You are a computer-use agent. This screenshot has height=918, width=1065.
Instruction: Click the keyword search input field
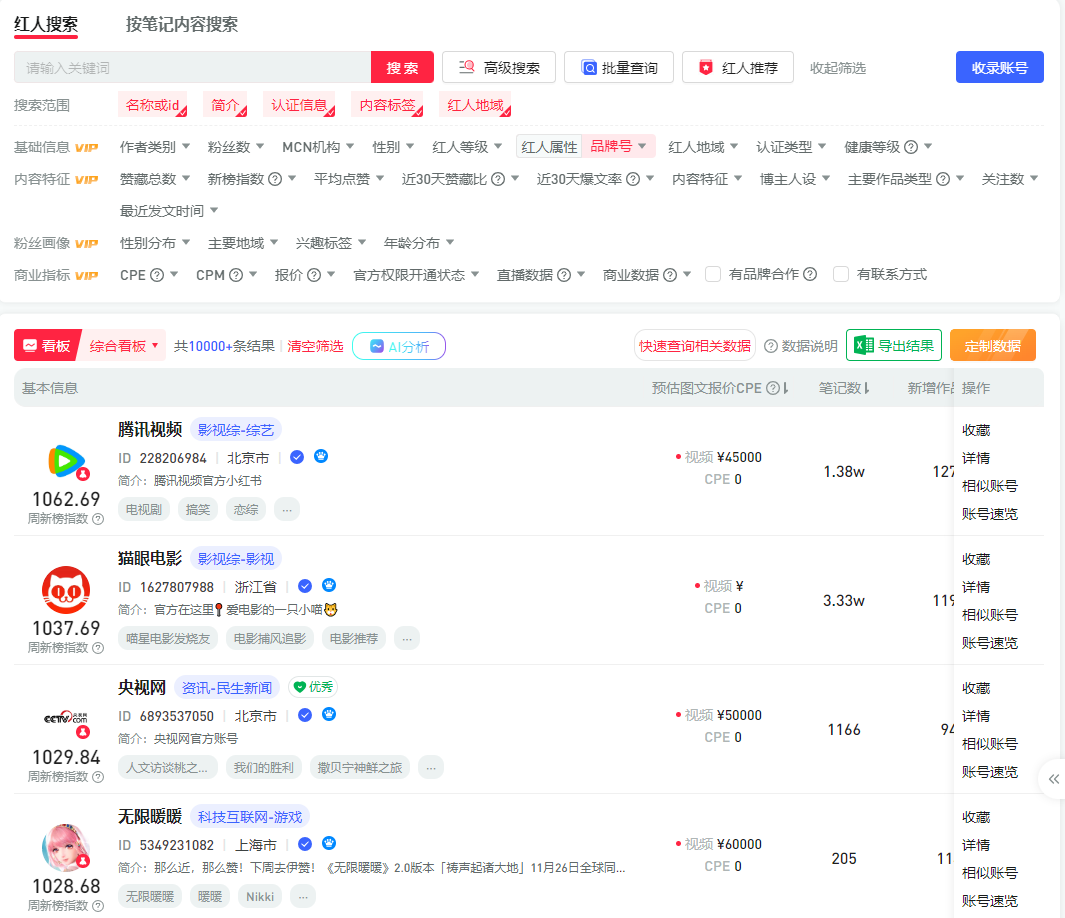click(x=192, y=68)
